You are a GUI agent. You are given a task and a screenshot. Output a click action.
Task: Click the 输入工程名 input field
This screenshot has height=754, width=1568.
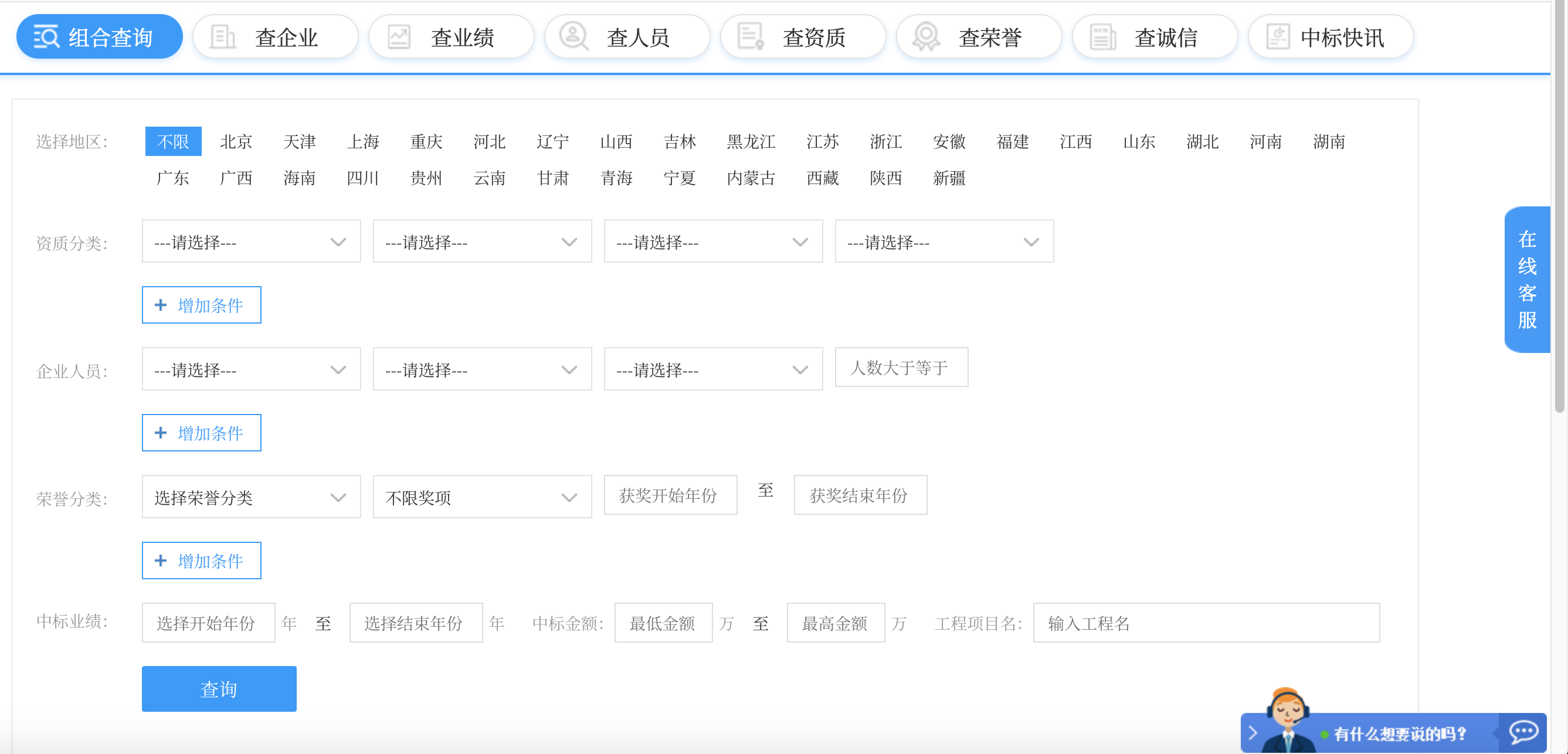pyautogui.click(x=1206, y=623)
